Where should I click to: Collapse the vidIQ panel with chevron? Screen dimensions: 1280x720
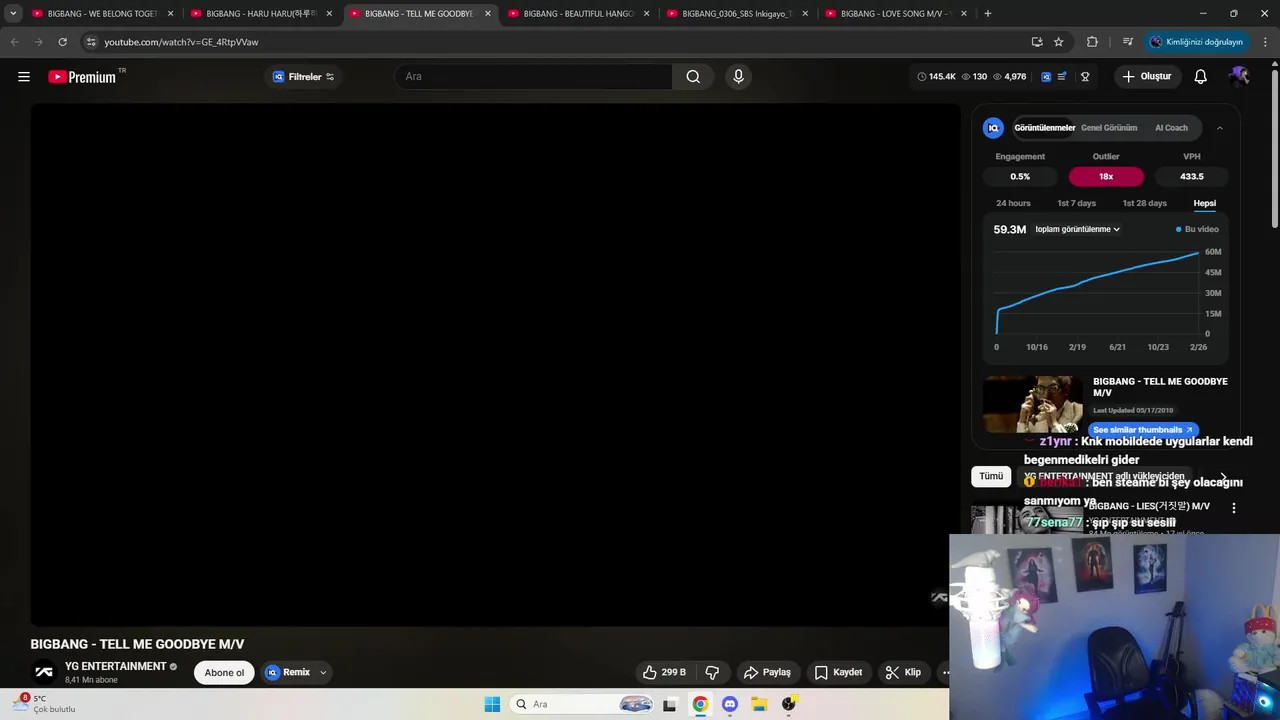point(1219,128)
